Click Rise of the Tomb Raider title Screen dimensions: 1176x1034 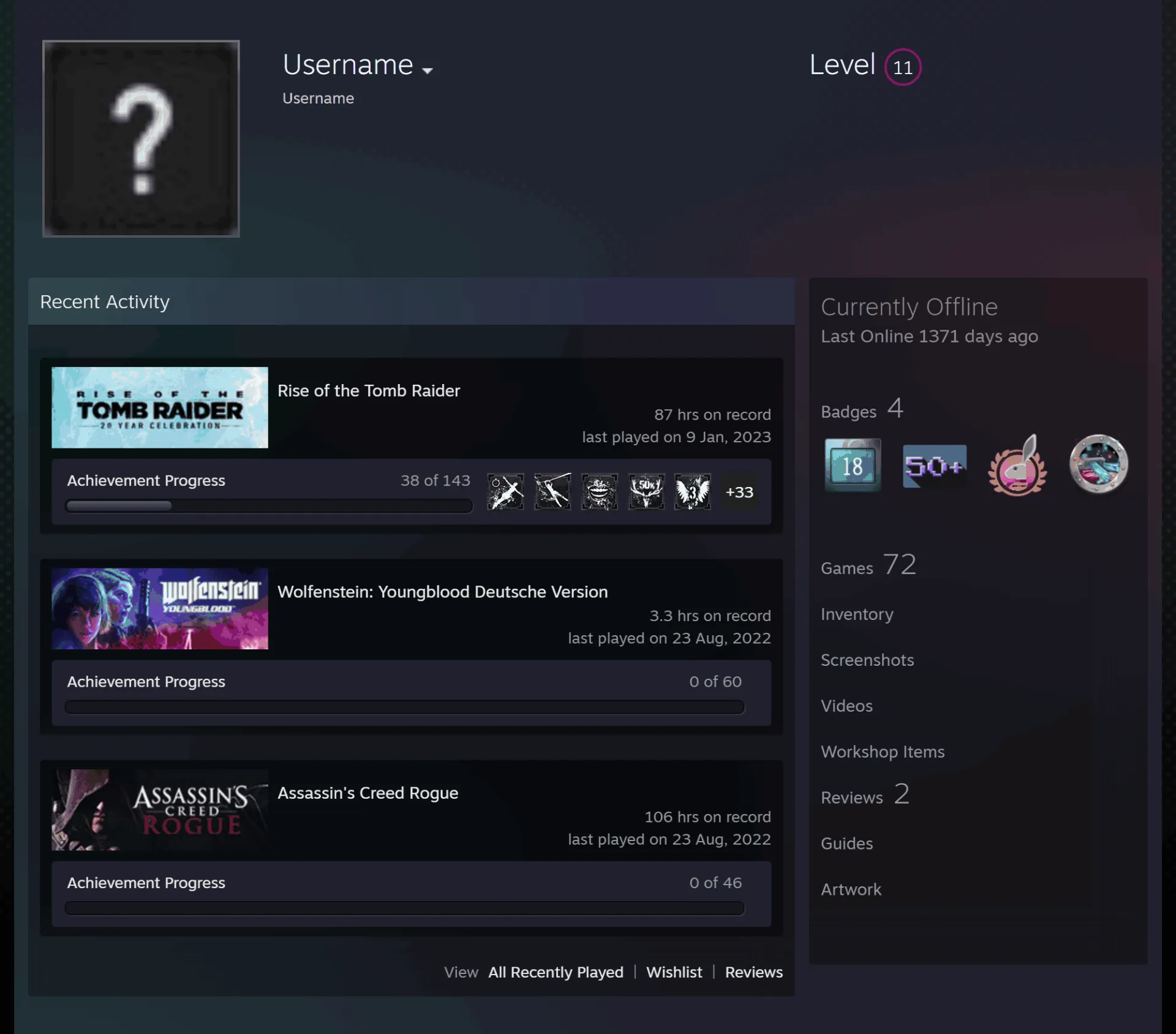click(x=369, y=391)
